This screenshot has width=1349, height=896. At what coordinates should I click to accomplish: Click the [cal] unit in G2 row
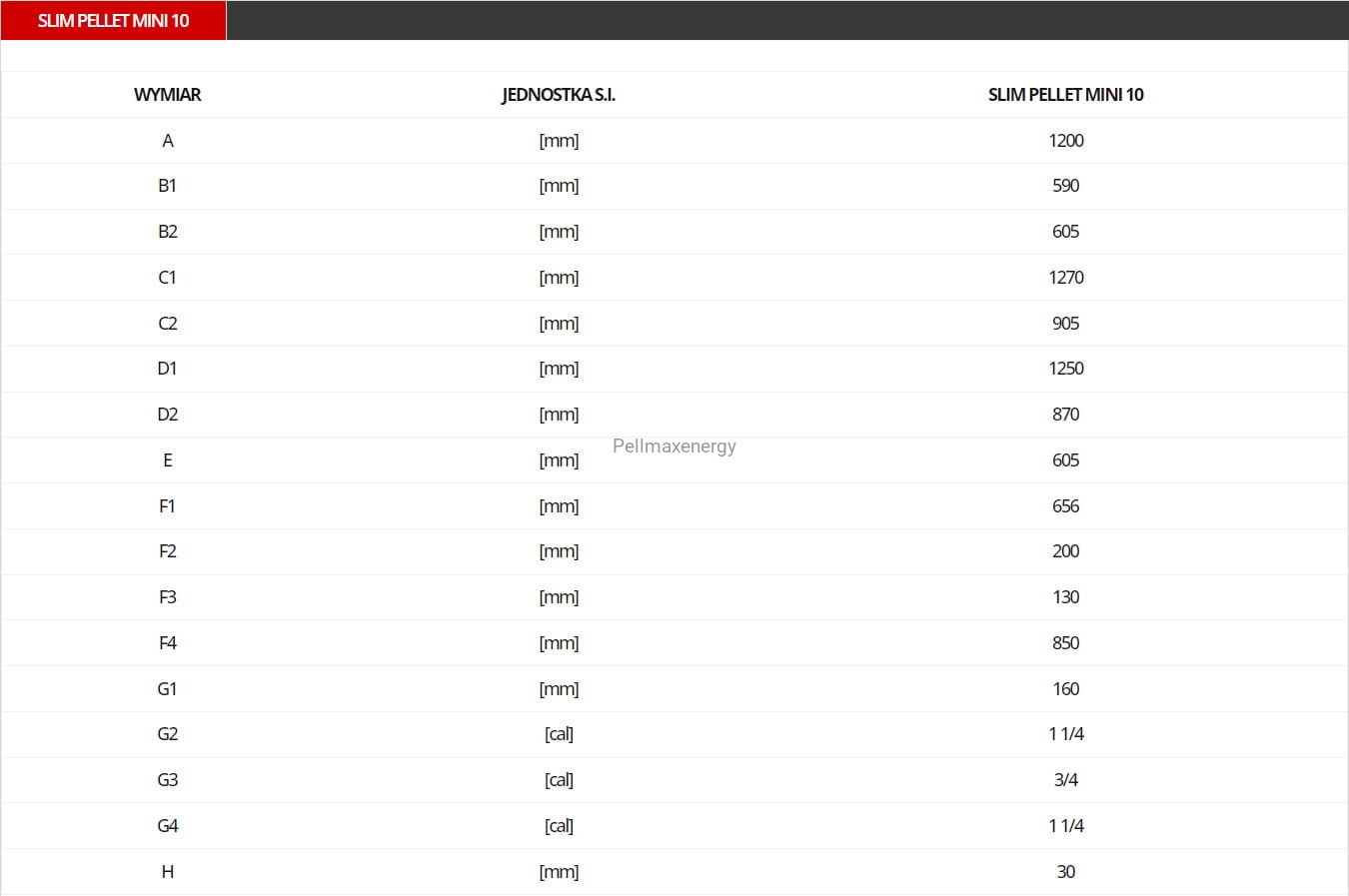(559, 734)
